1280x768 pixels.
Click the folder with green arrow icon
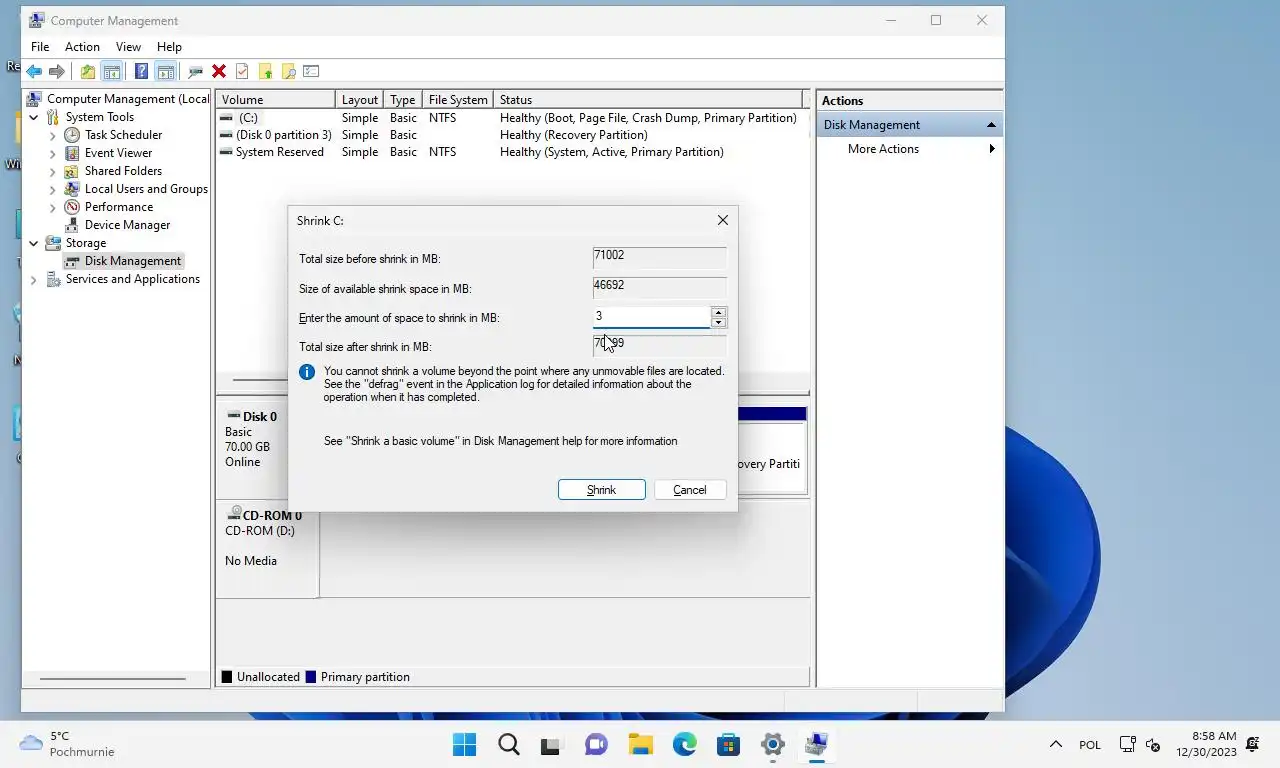point(265,71)
